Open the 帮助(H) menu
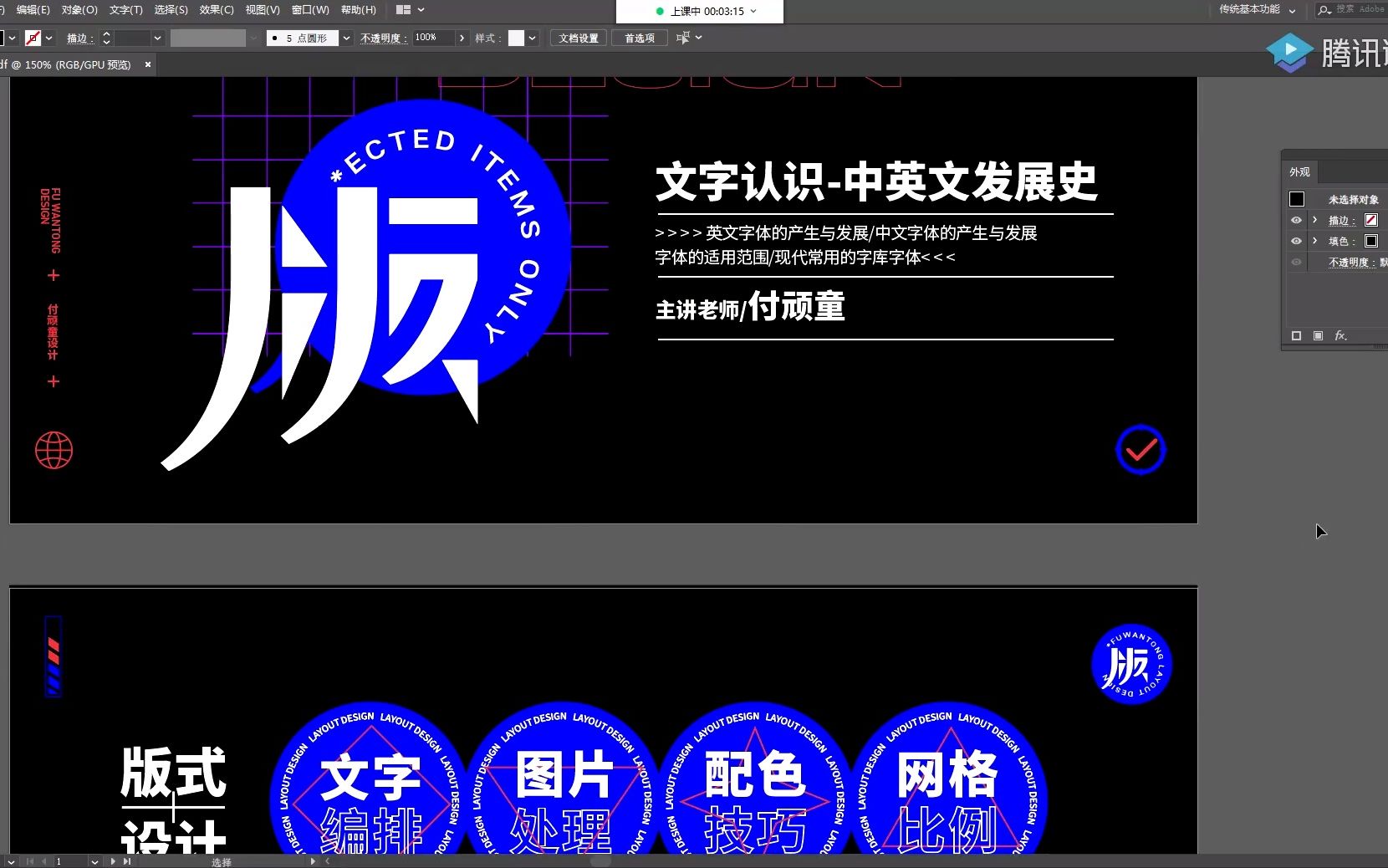This screenshot has width=1388, height=868. [359, 10]
